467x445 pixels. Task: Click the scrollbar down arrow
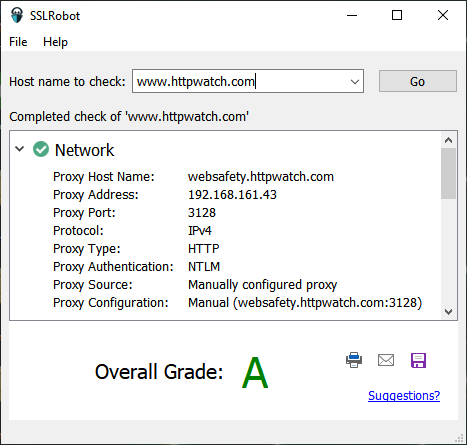point(448,312)
